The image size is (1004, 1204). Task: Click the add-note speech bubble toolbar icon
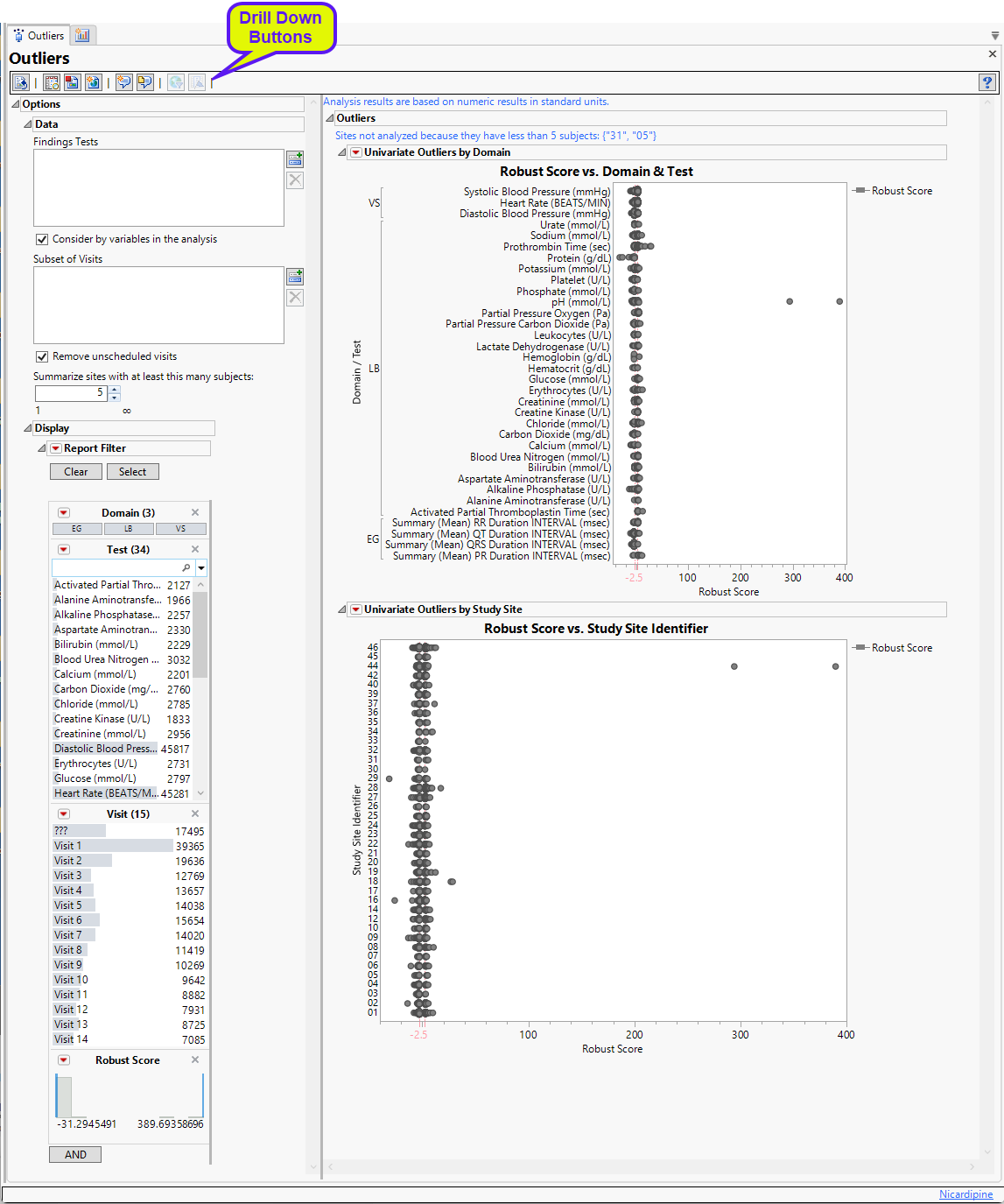pyautogui.click(x=124, y=82)
